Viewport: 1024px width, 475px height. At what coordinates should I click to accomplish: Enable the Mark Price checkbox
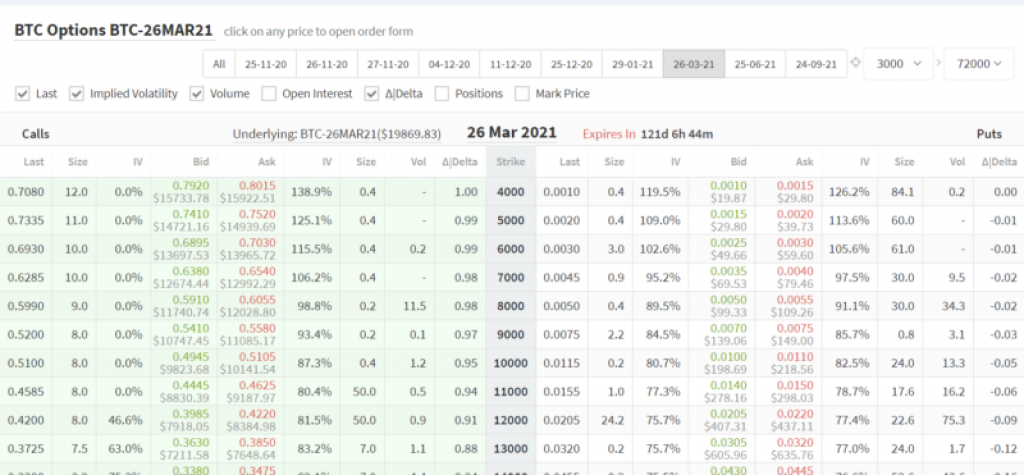(x=522, y=94)
